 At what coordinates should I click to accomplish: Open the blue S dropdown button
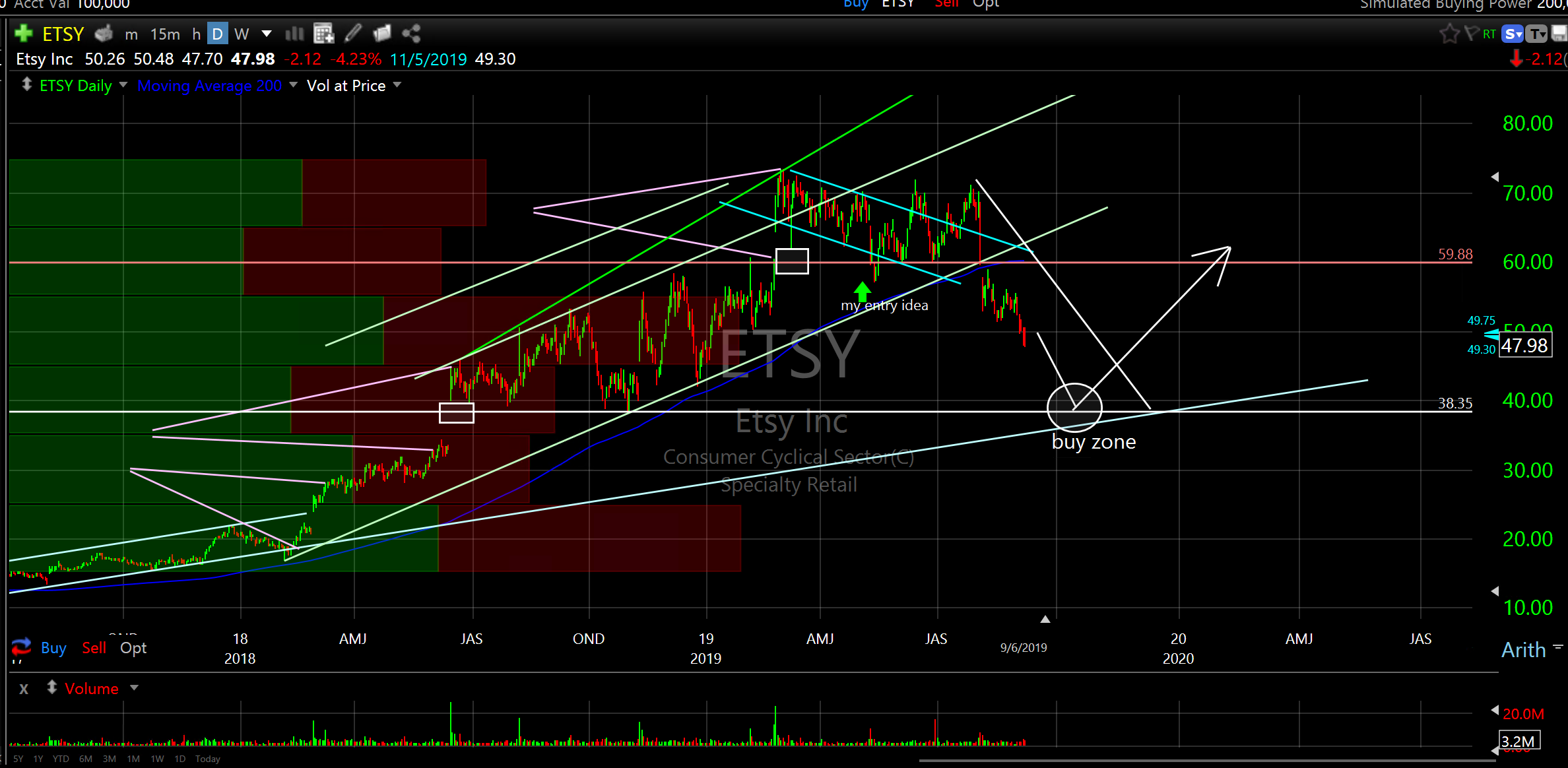point(1512,34)
